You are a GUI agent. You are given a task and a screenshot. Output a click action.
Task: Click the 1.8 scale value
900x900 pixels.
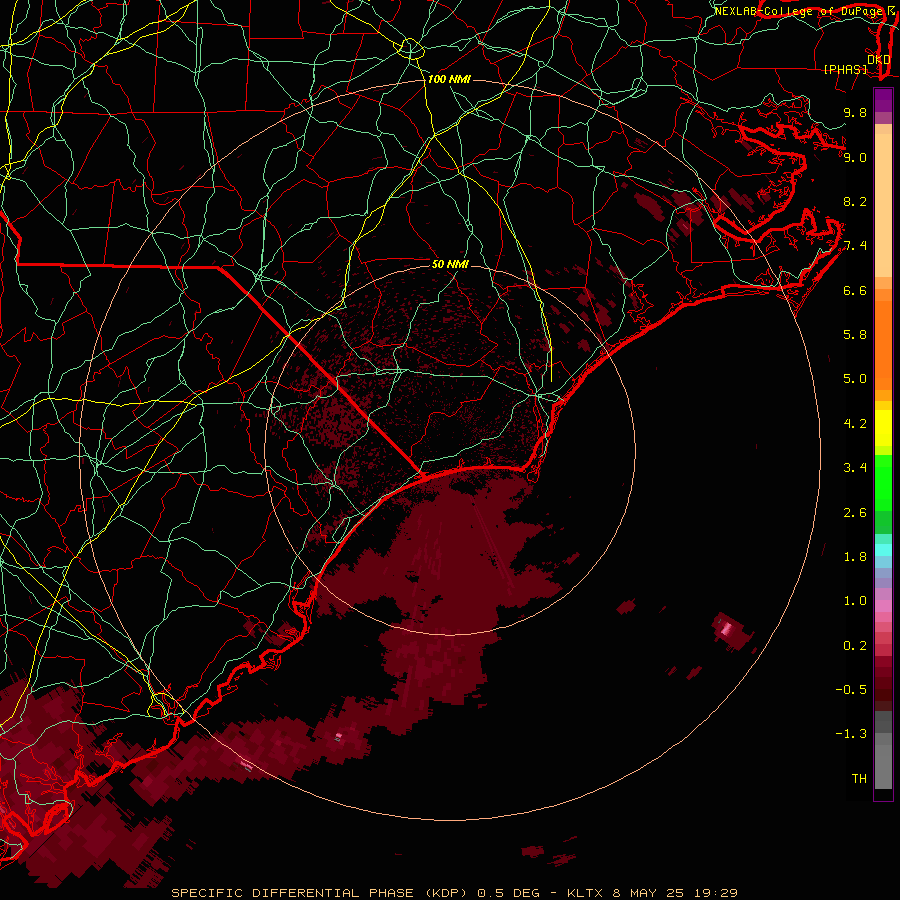point(855,557)
